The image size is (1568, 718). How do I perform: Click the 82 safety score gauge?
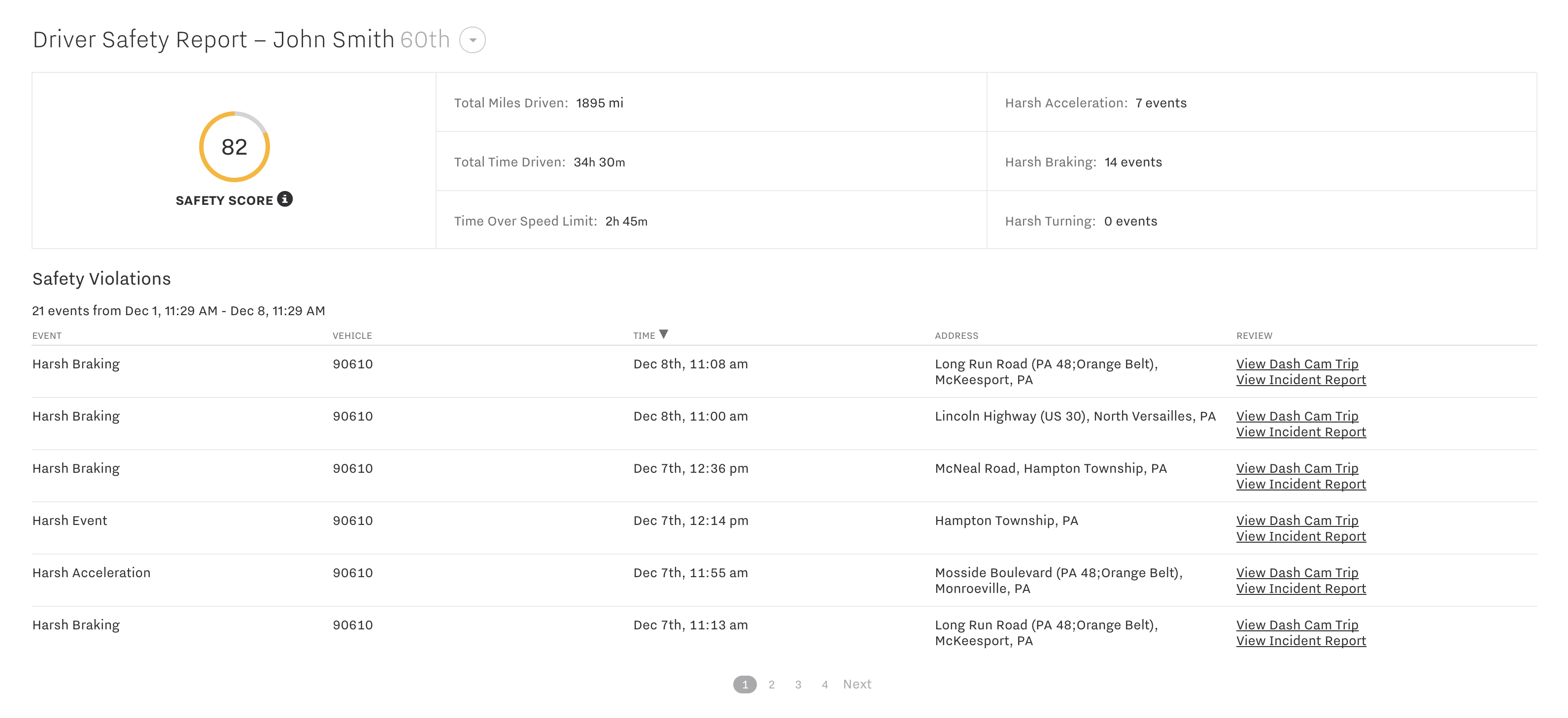235,147
